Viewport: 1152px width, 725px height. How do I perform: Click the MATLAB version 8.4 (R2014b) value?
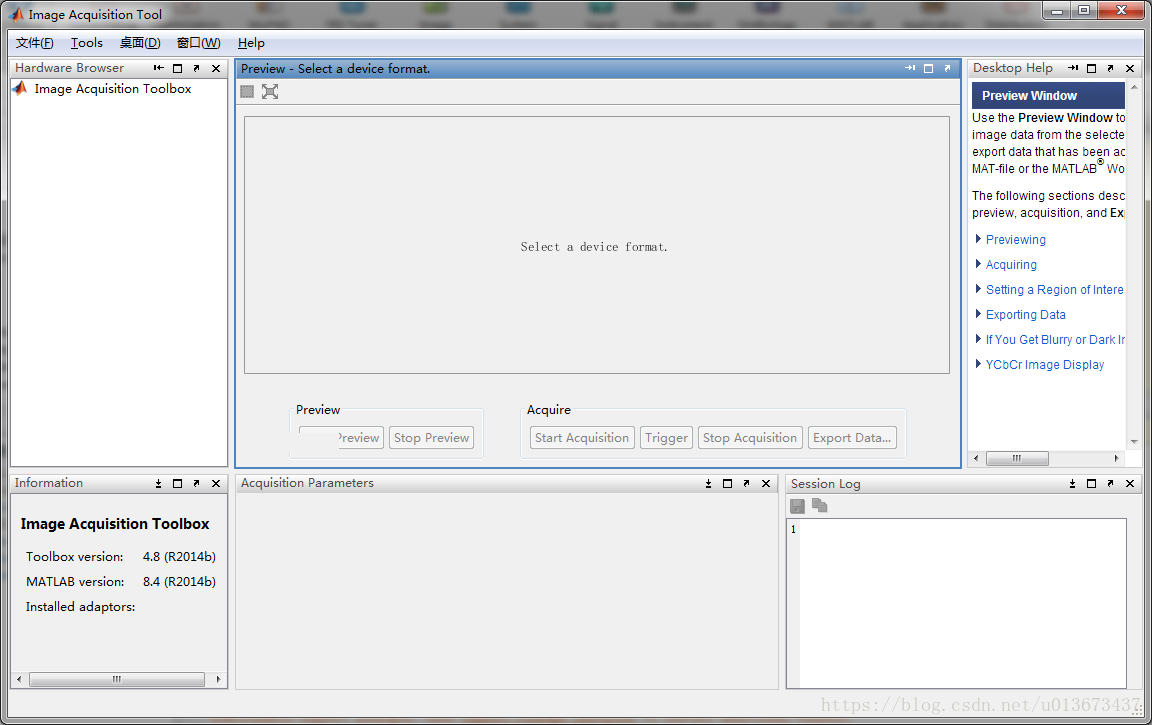coord(179,582)
